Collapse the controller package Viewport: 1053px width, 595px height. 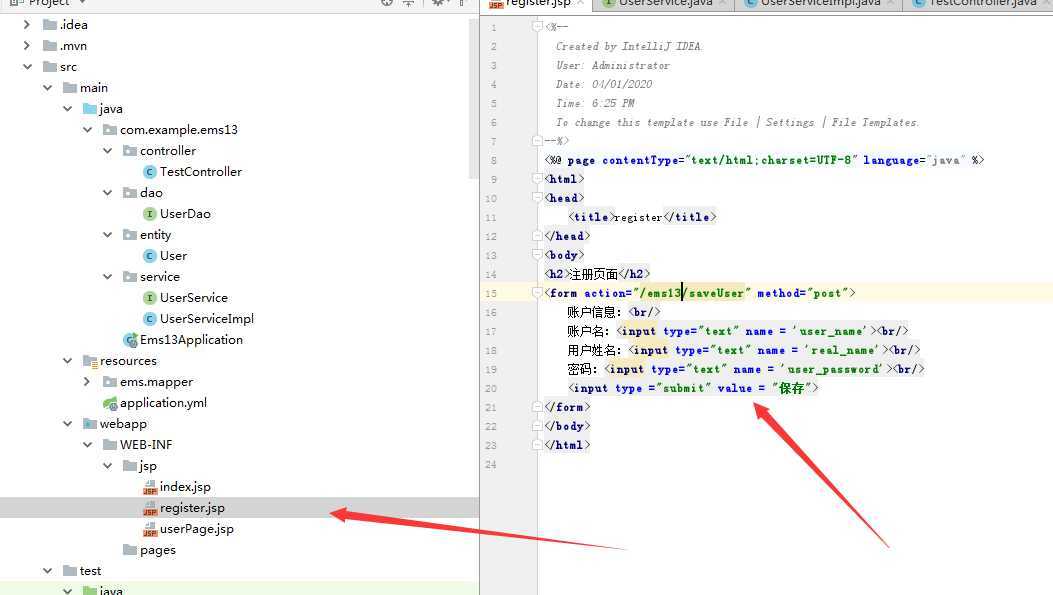[x=108, y=151]
